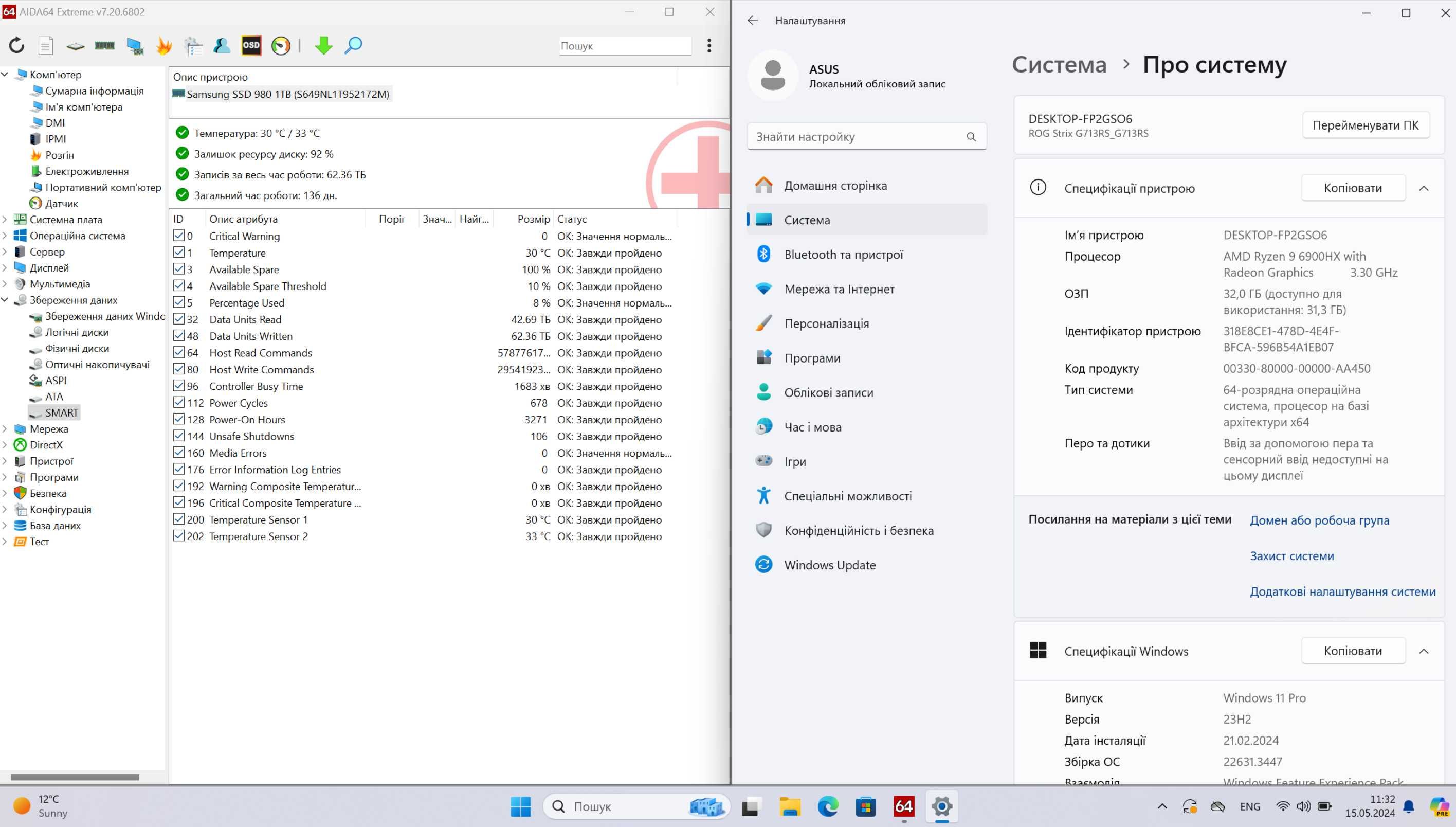Expand the Безпека tree node

5,493
